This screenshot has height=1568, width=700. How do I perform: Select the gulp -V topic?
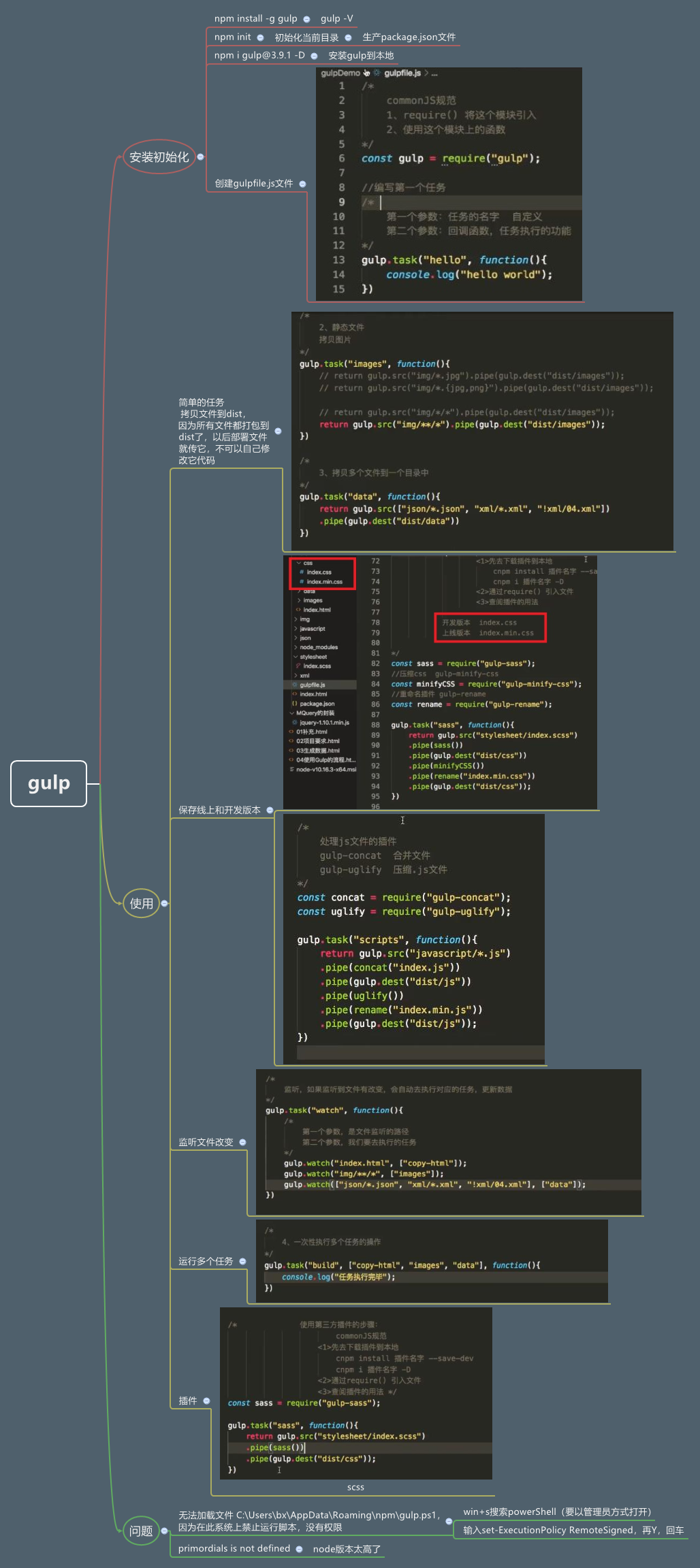pos(337,18)
